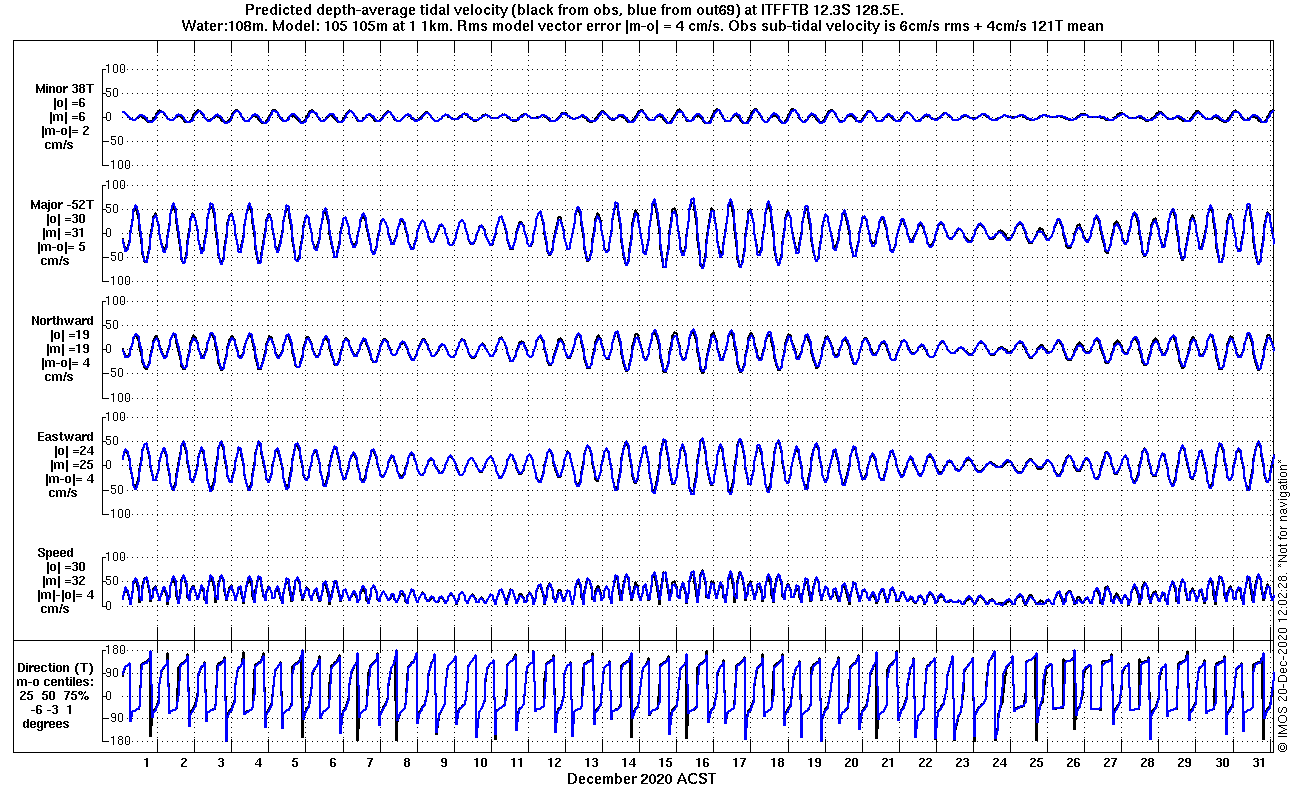Click day '5' on the date axis
This screenshot has width=1300, height=800.
coord(295,763)
